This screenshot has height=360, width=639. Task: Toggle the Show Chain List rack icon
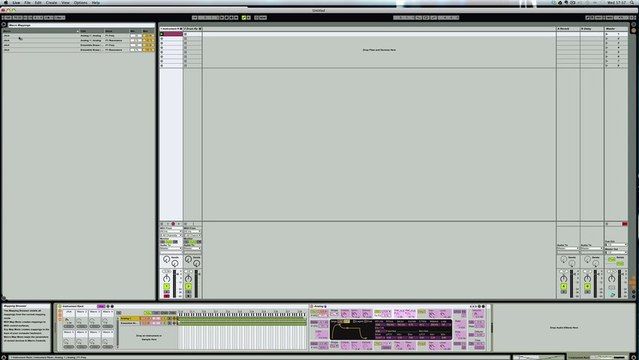click(59, 316)
